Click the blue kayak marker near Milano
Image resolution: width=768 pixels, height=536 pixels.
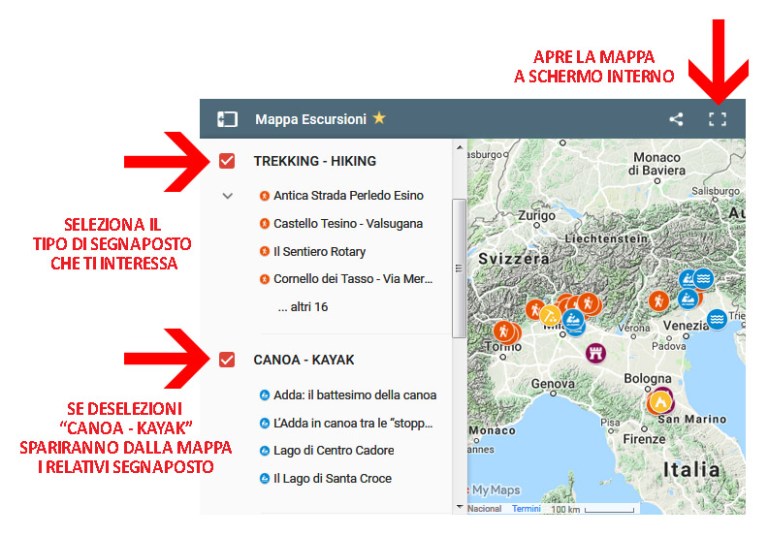(573, 320)
